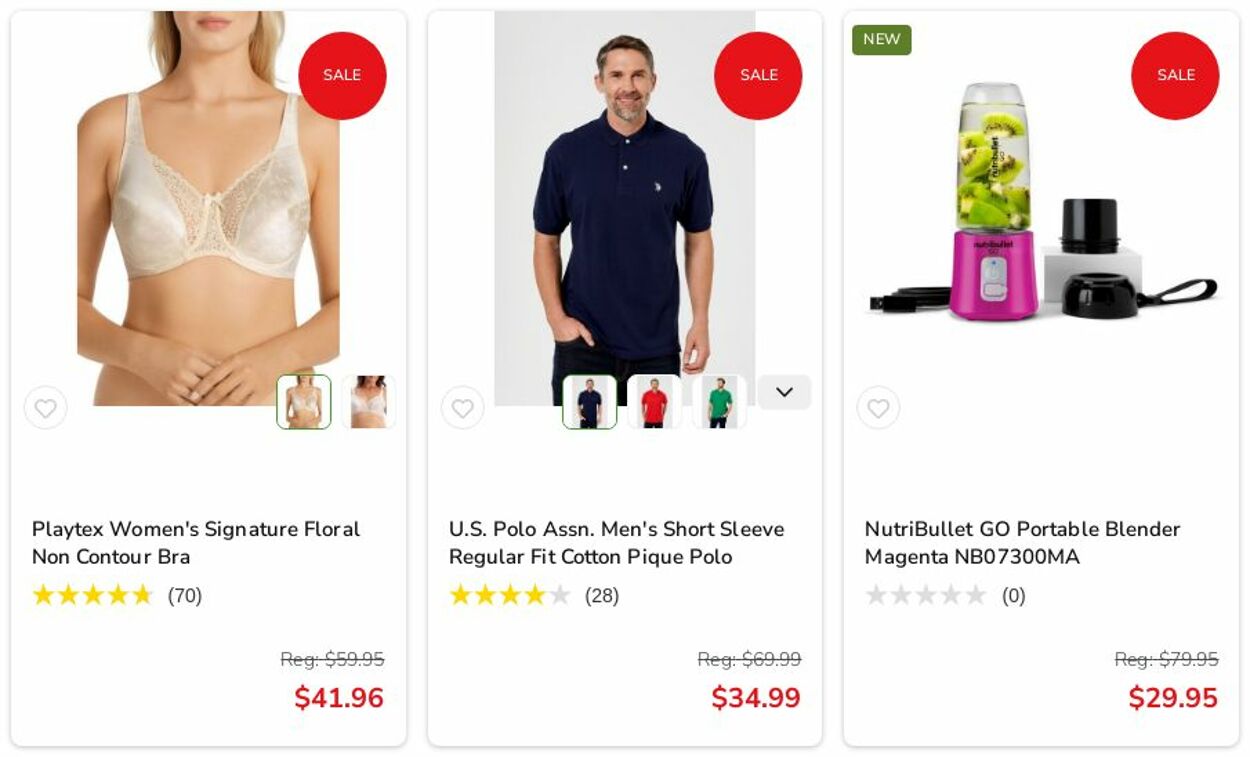Choose second bra variant thumbnail

pos(369,402)
